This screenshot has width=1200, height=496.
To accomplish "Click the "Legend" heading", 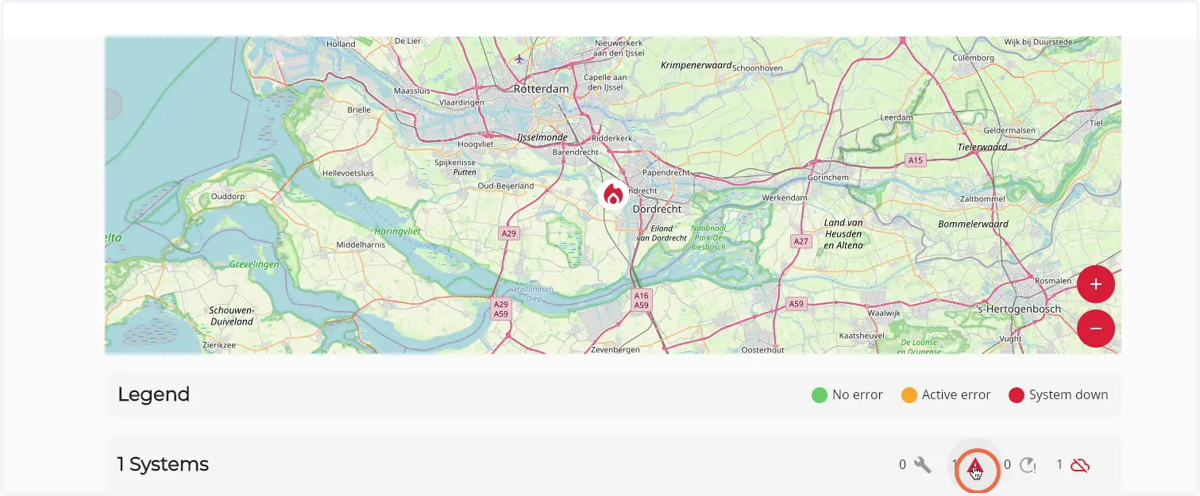I will pyautogui.click(x=154, y=395).
